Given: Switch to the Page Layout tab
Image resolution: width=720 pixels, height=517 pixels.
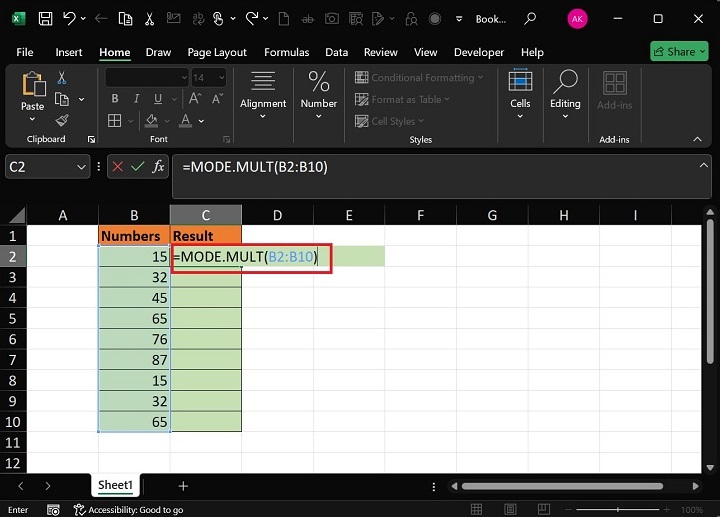Looking at the screenshot, I should tap(217, 52).
